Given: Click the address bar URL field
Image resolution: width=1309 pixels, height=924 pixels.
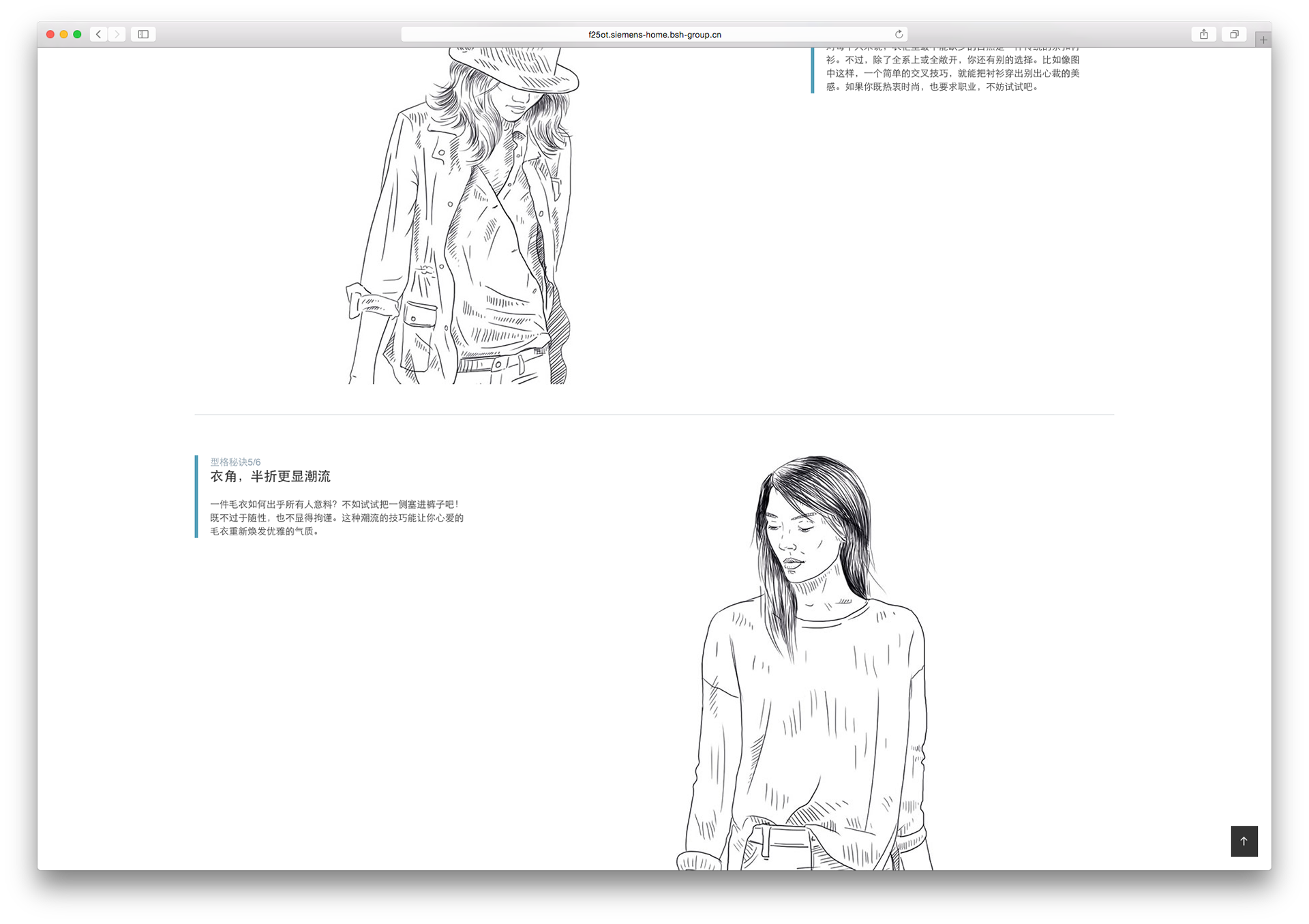Looking at the screenshot, I should (x=654, y=34).
